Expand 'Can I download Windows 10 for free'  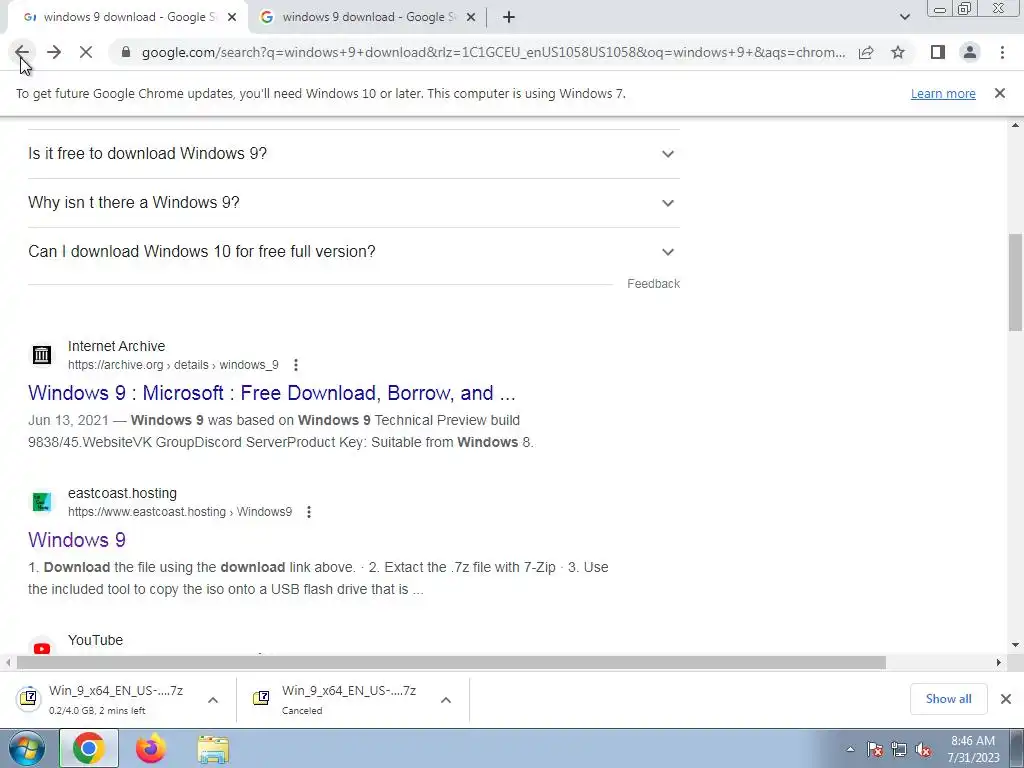pos(354,251)
